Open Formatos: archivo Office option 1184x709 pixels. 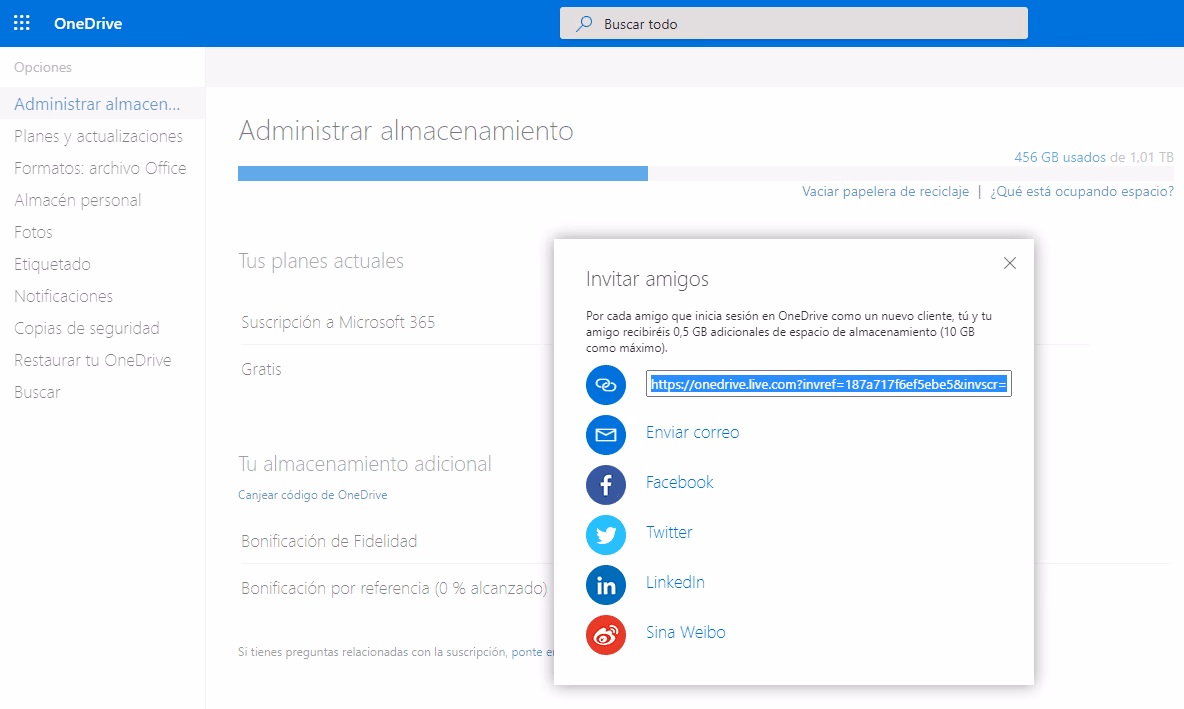(x=102, y=168)
